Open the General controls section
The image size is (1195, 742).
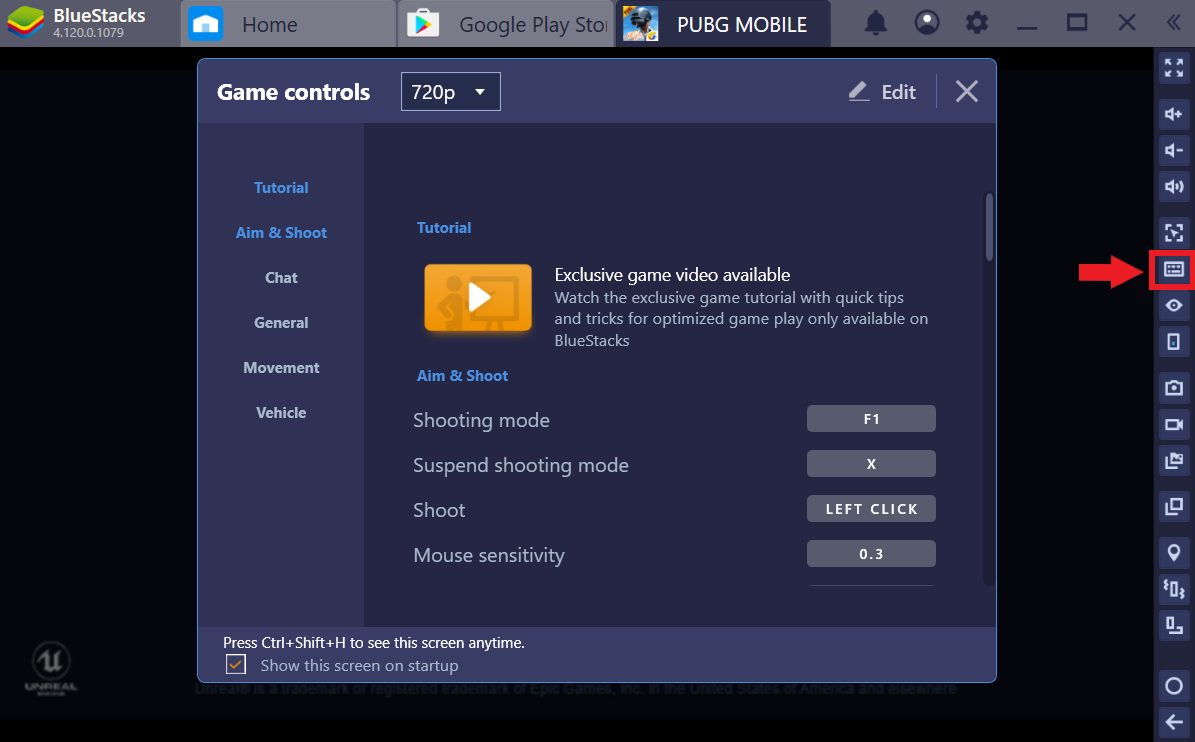pos(281,322)
